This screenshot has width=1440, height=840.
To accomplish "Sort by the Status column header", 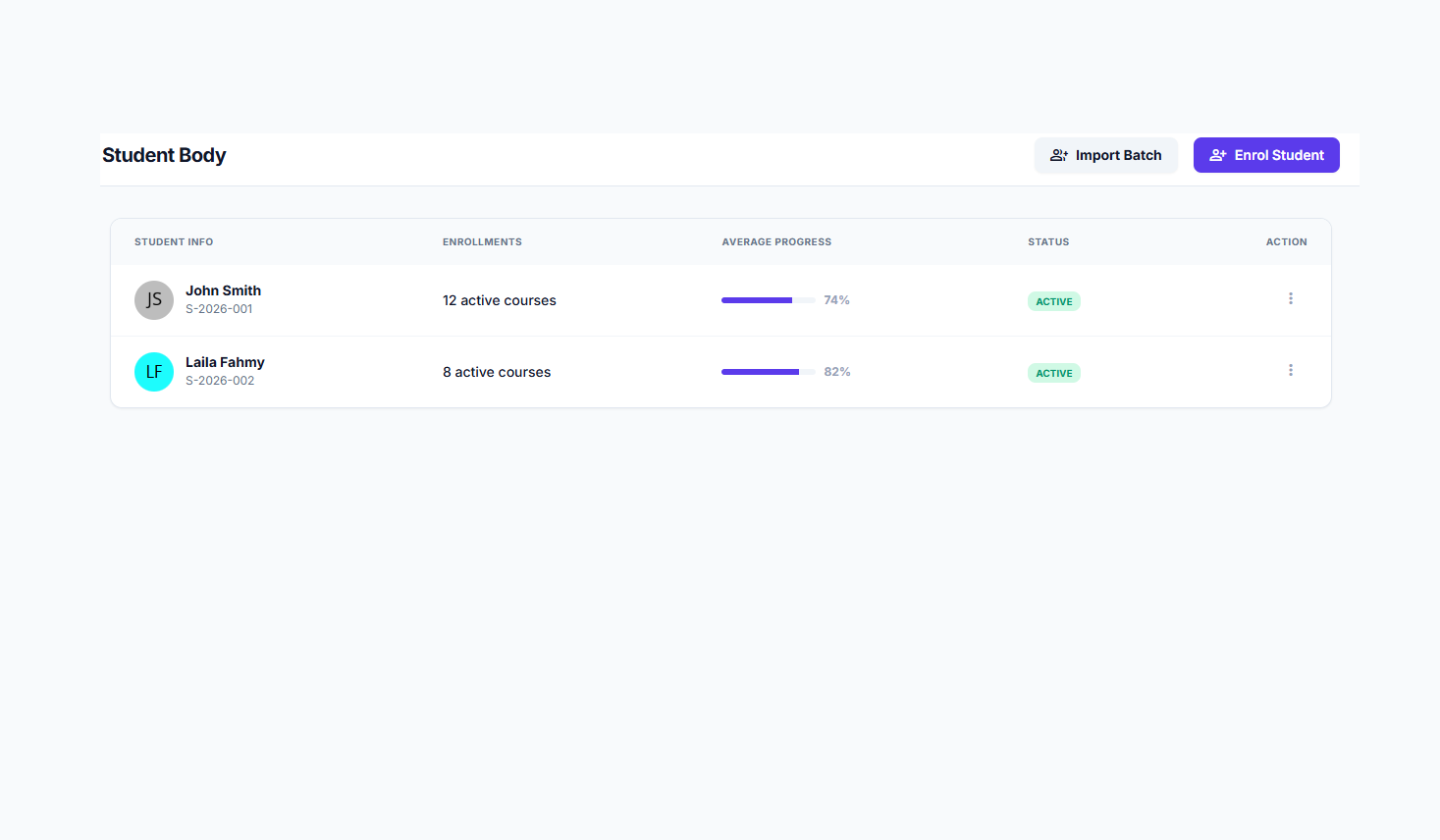I will click(x=1048, y=241).
